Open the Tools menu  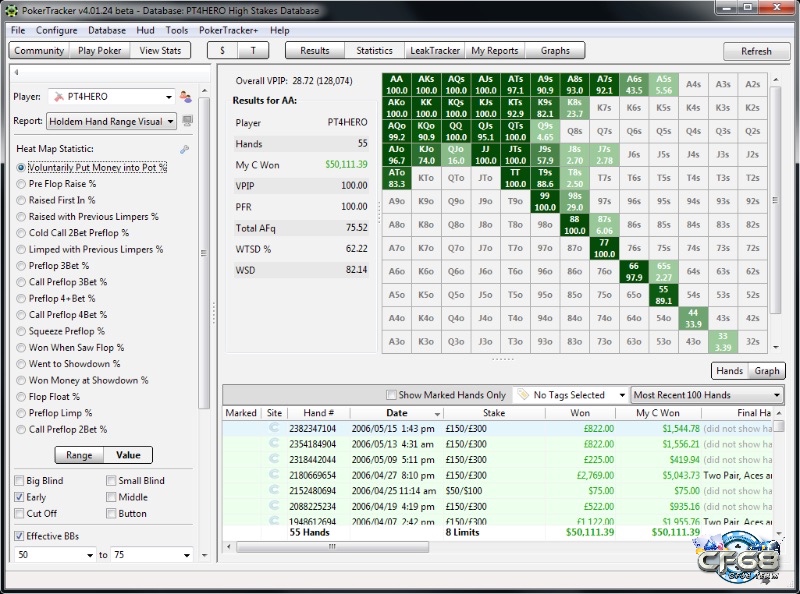(177, 30)
